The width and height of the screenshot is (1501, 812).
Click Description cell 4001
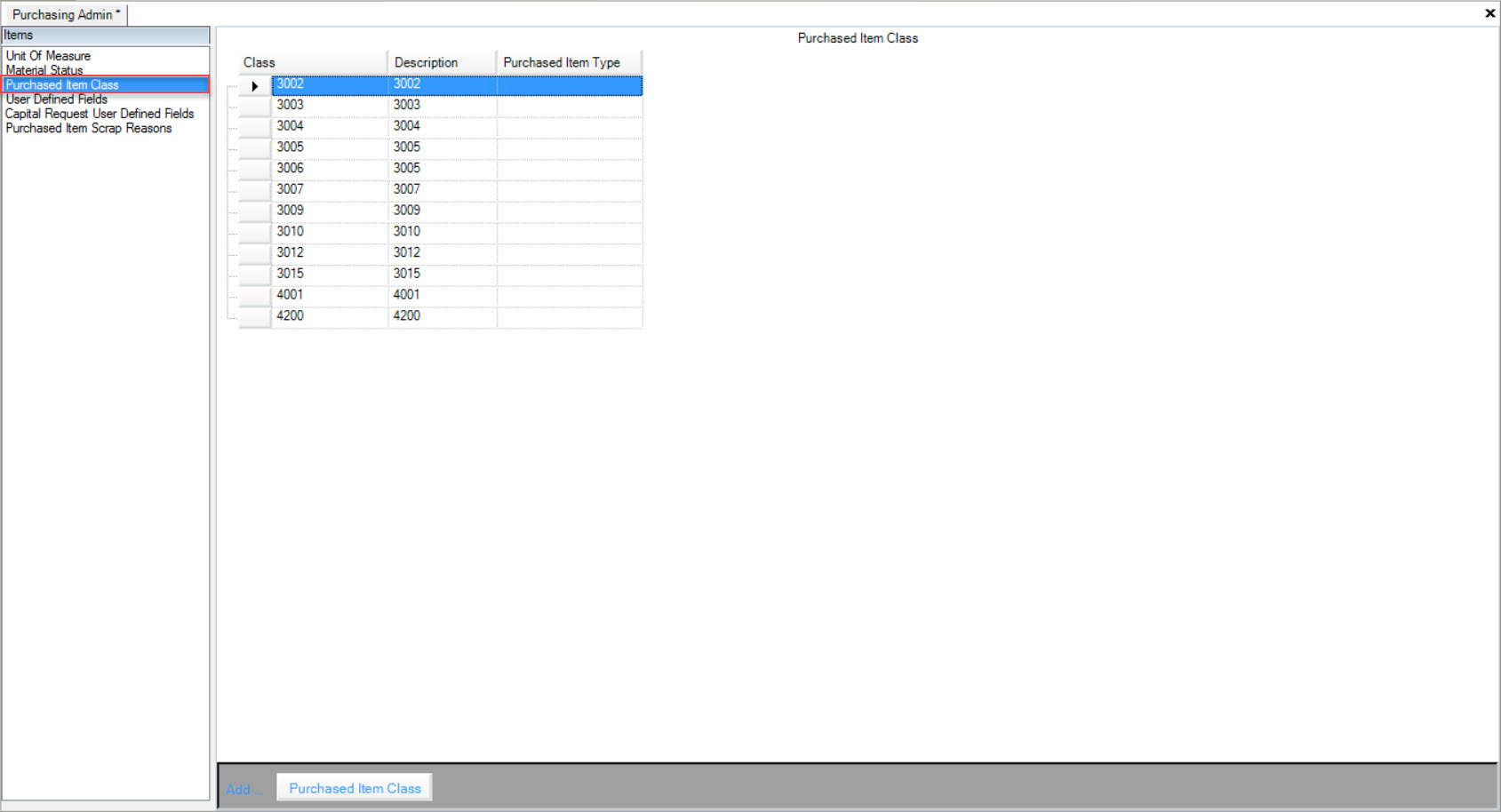coord(443,295)
